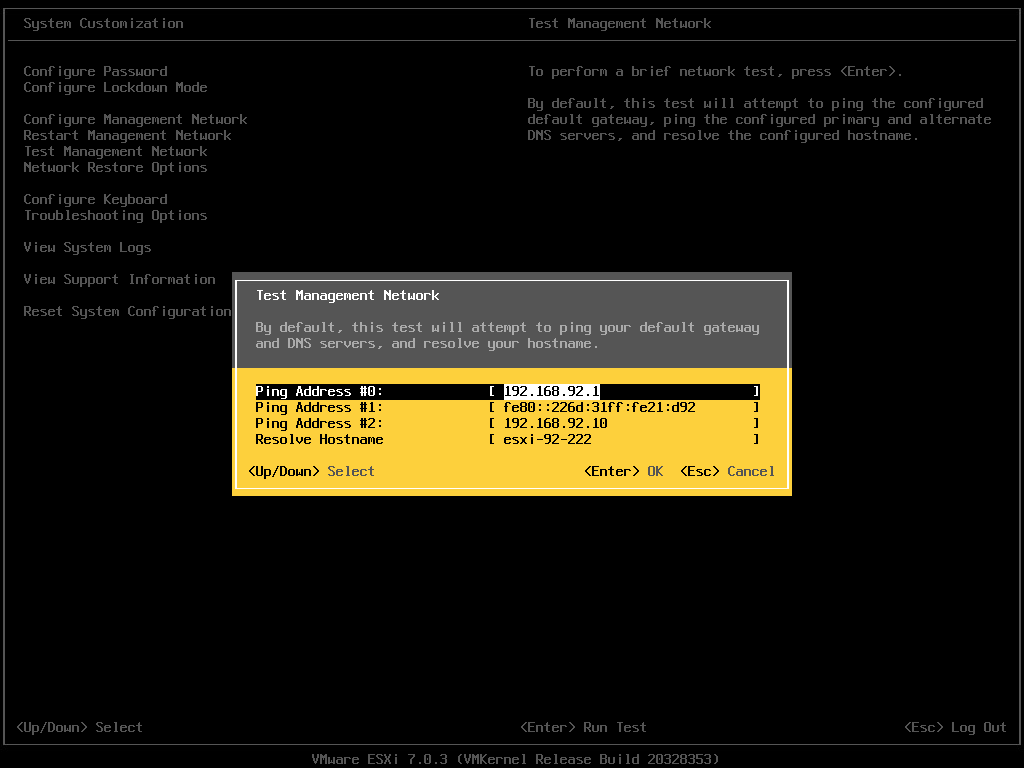Select Restart Management Network entry
Viewport: 1024px width, 768px height.
click(x=127, y=135)
